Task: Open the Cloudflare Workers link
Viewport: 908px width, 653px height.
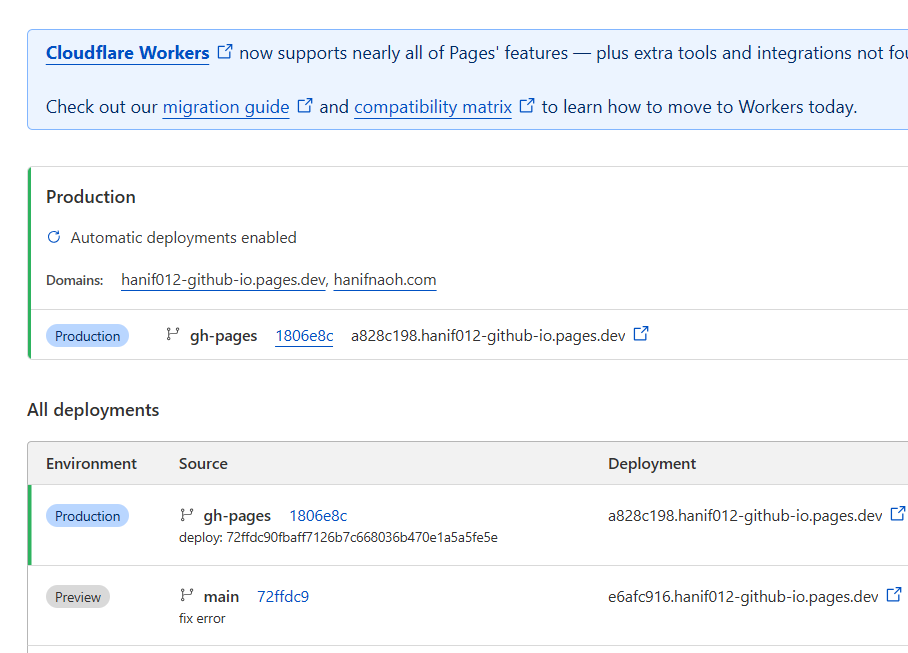Action: coord(126,52)
